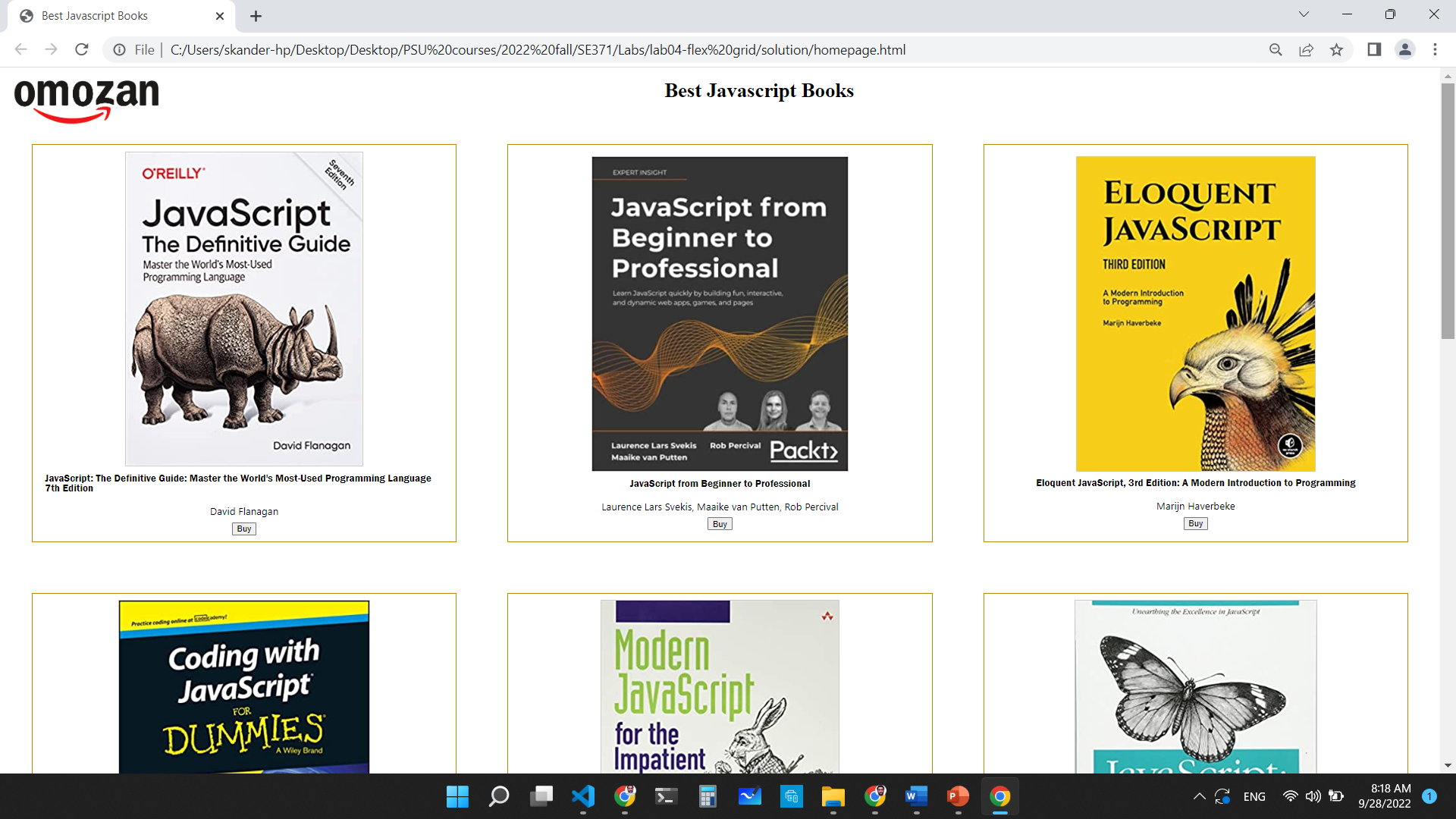Click the Eloquent JavaScript cover image
1456x819 pixels.
(x=1195, y=314)
